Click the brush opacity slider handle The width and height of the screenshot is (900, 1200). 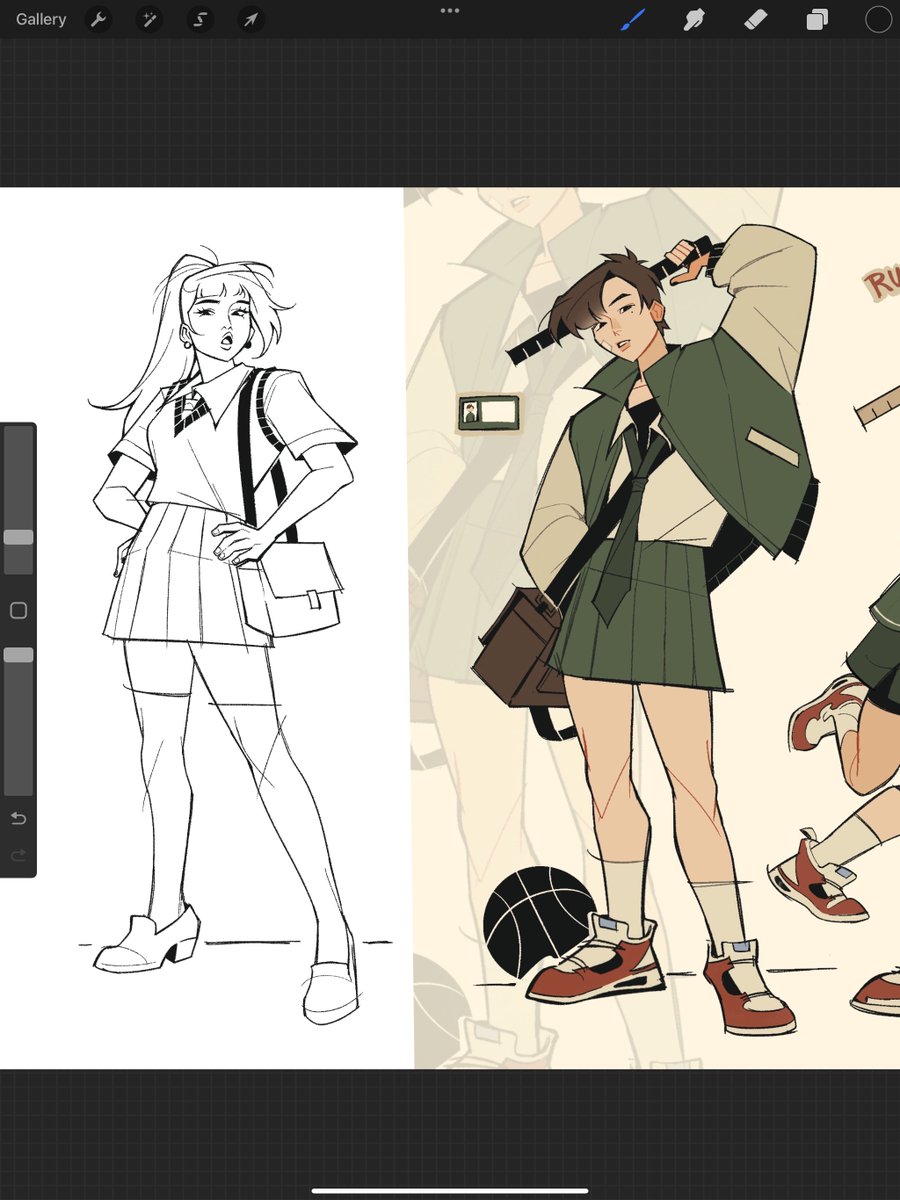18,655
